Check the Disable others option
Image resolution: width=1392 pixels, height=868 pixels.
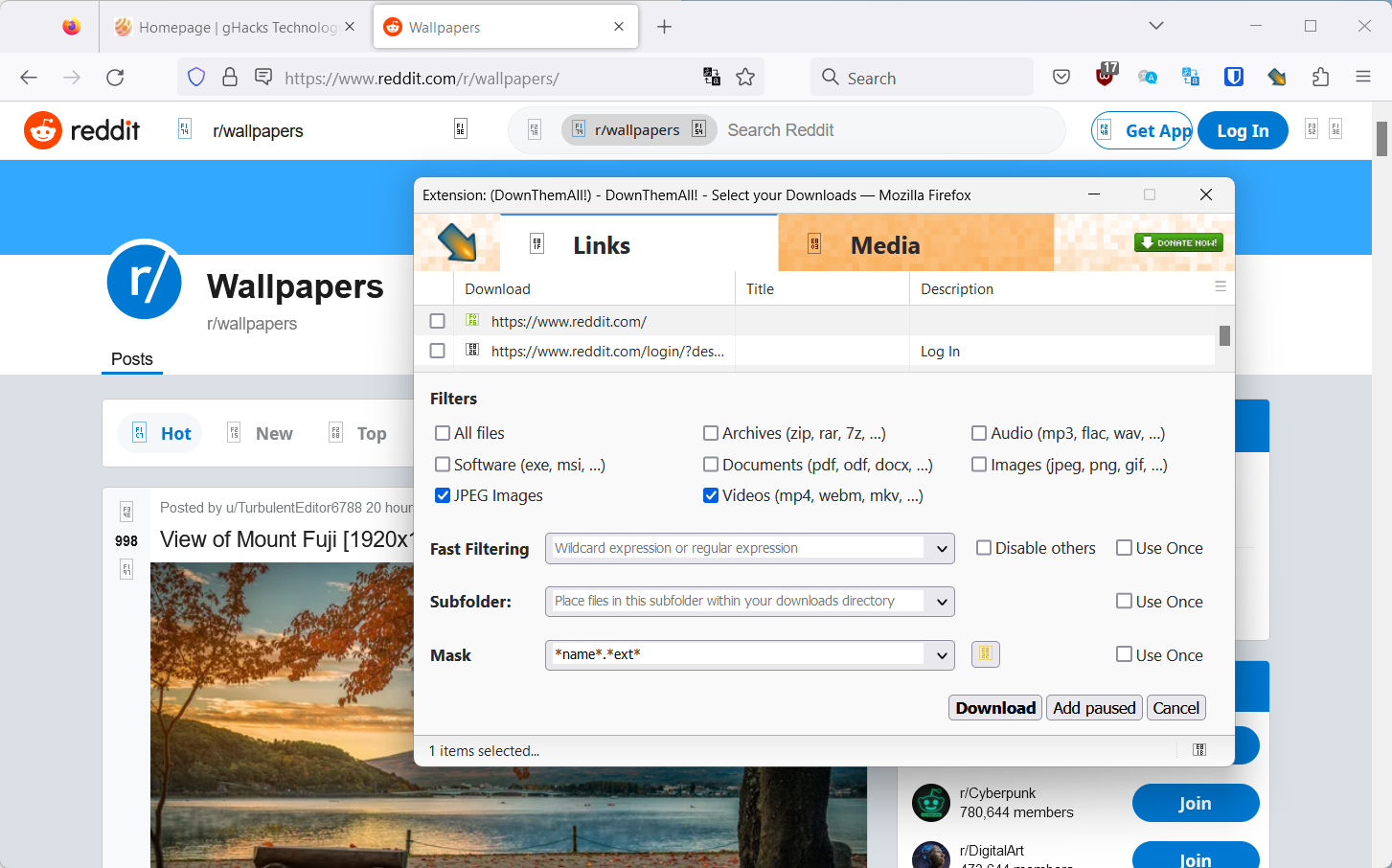point(984,547)
